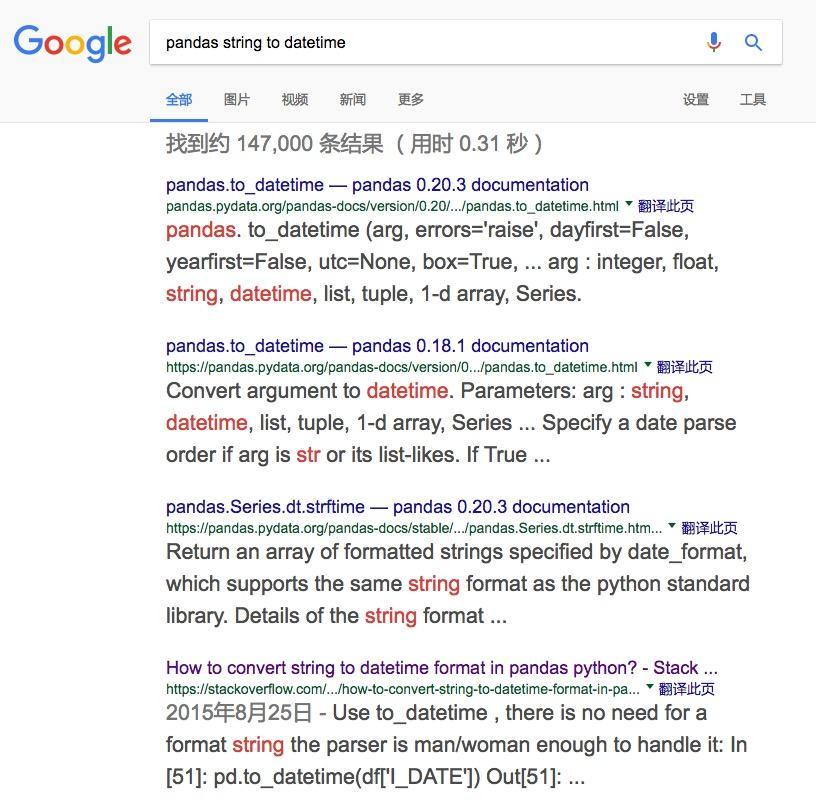Open the 视频 results tab
Viewport: 816px width, 805px height.
295,99
